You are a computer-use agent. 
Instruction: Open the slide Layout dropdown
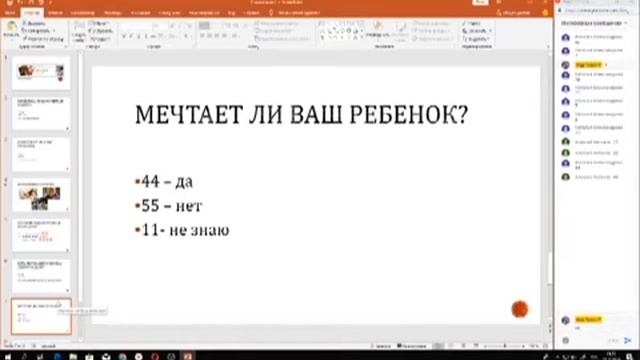tap(99, 23)
